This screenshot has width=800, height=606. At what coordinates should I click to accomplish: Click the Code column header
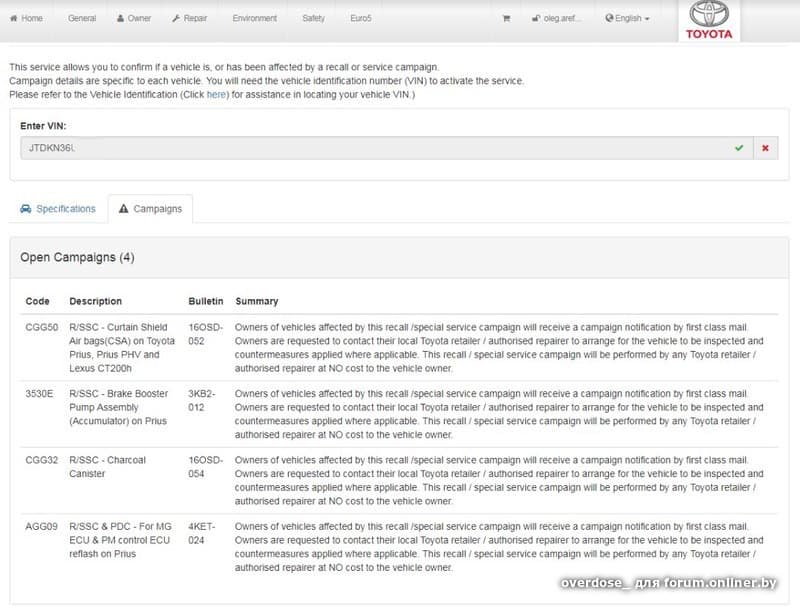point(37,301)
